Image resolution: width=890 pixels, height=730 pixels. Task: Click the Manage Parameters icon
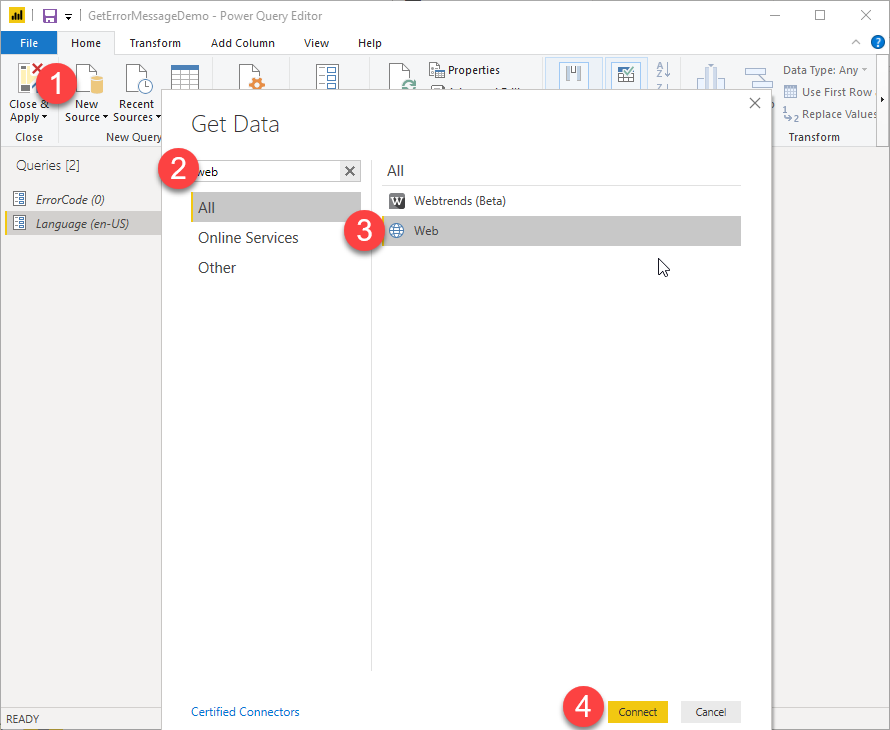[x=328, y=78]
